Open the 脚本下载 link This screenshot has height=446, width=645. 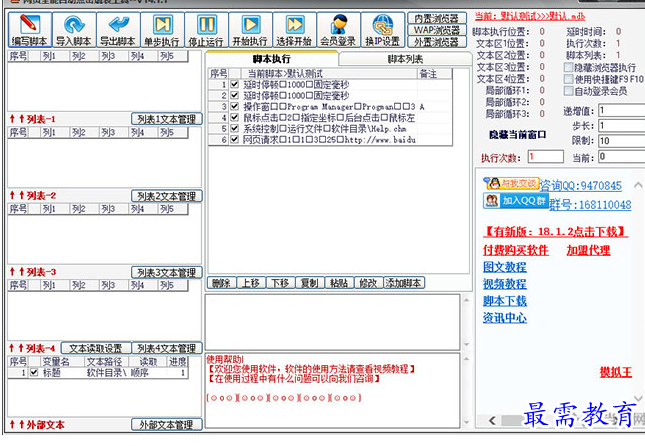point(505,301)
